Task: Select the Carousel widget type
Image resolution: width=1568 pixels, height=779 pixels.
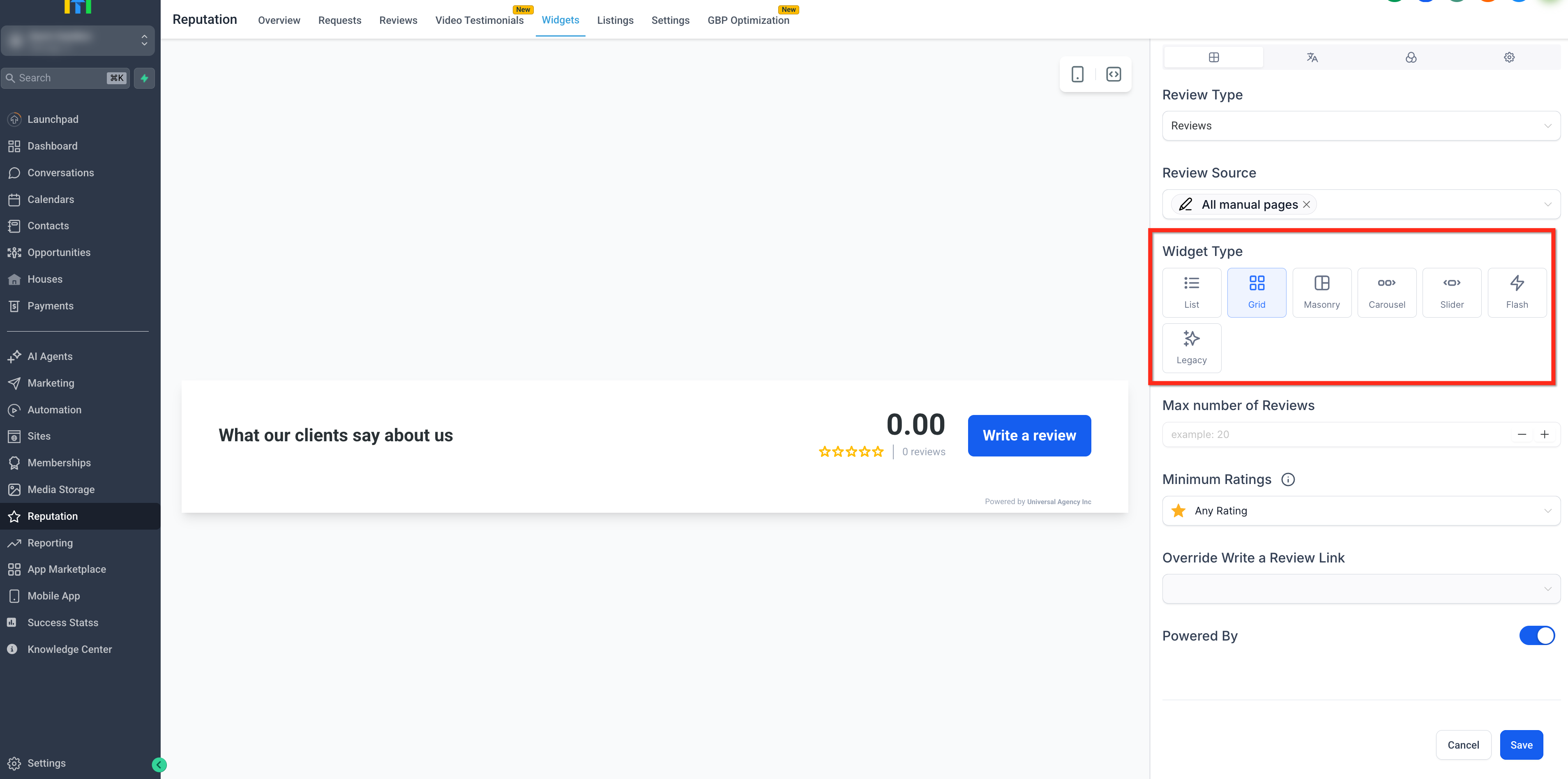Action: coord(1387,292)
